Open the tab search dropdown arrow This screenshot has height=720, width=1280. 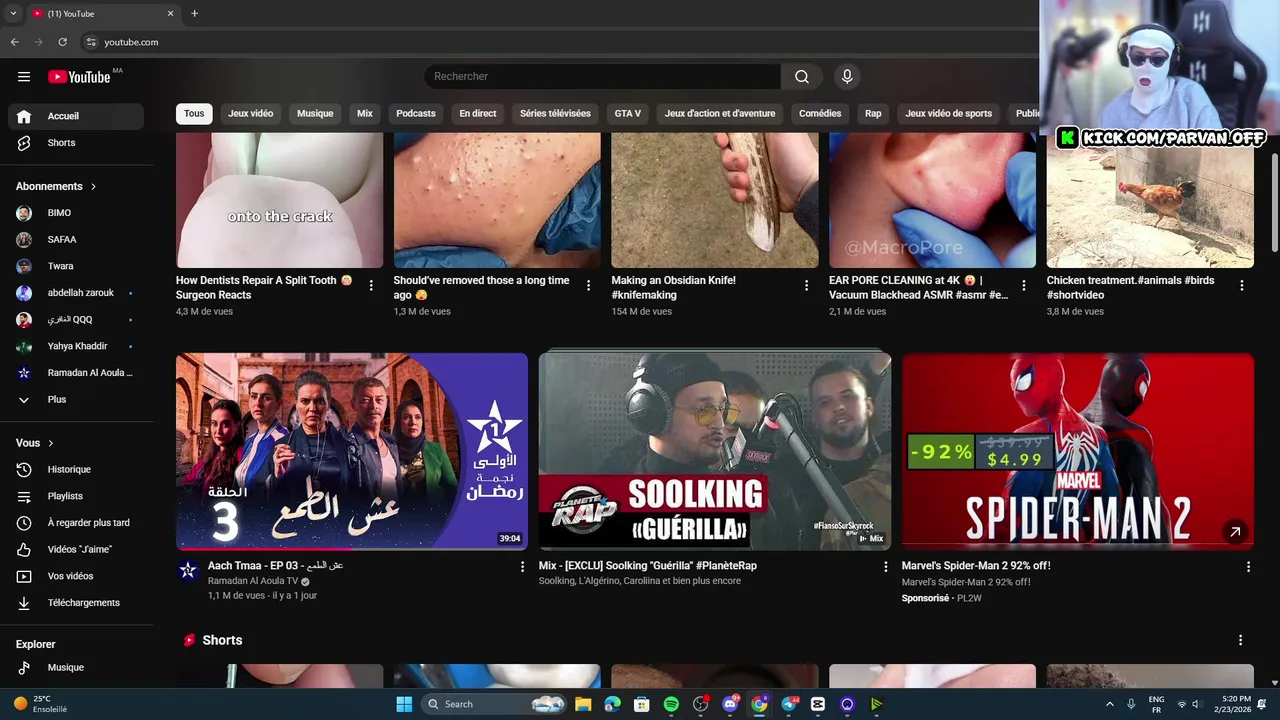point(13,13)
